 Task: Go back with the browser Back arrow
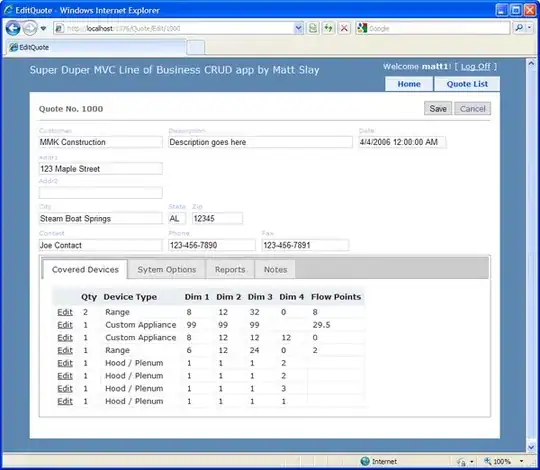pos(13,28)
